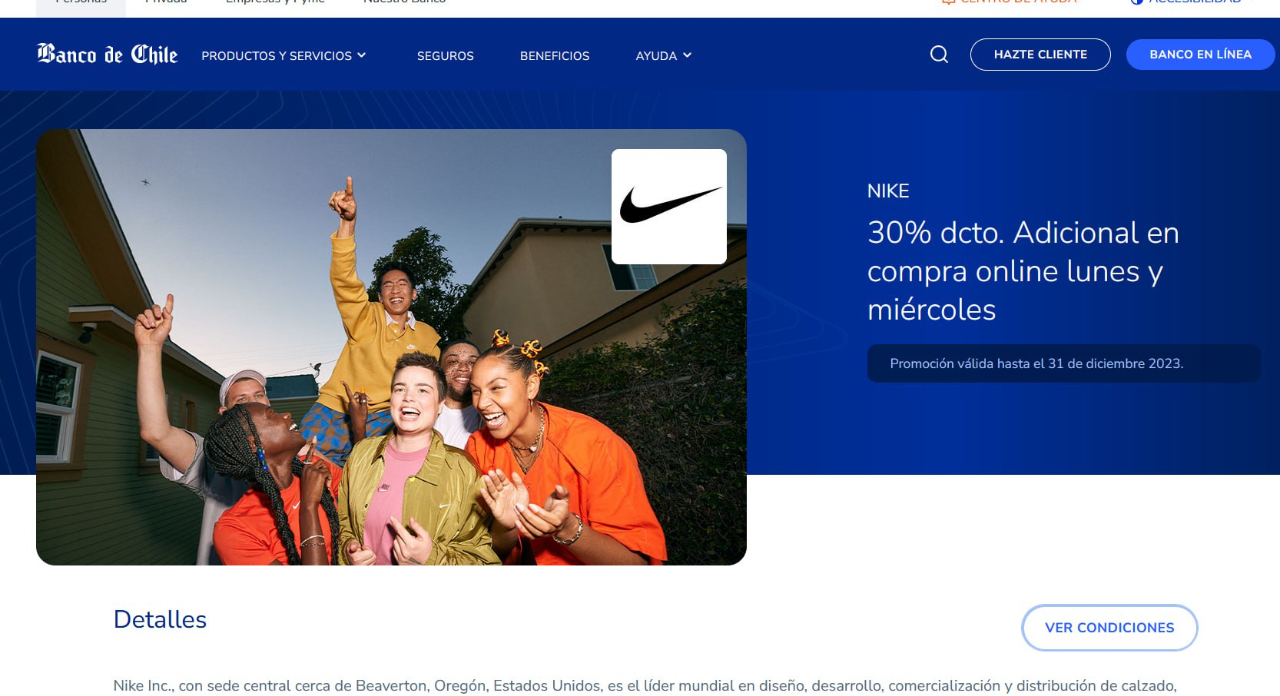The width and height of the screenshot is (1280, 696).
Task: Click the Banco de Chile logo
Action: pyautogui.click(x=107, y=54)
